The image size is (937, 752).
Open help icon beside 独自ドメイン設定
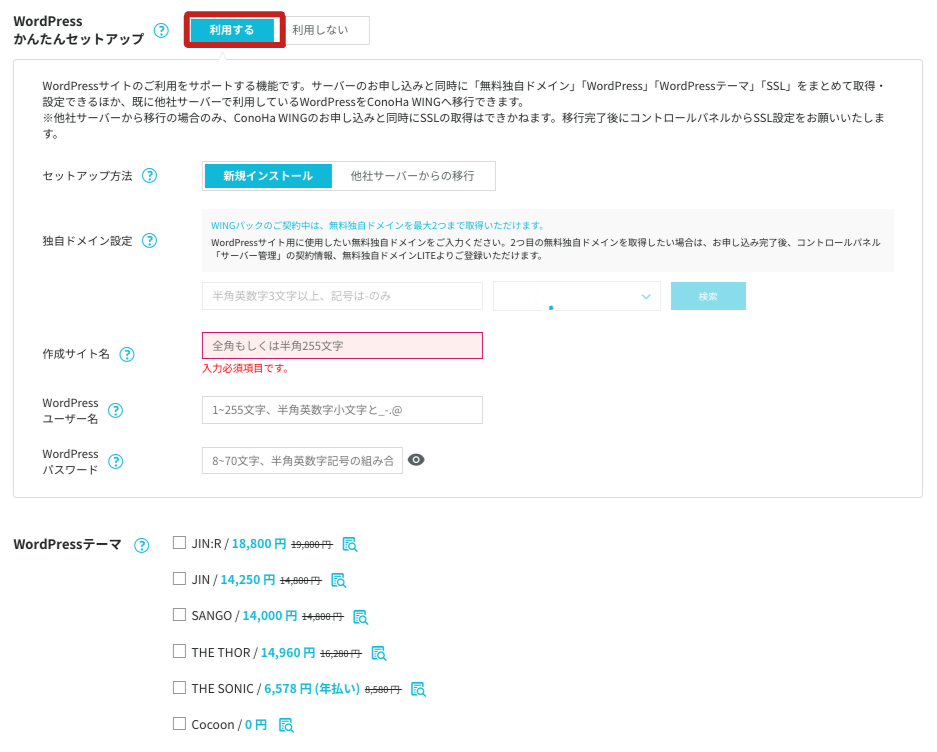coord(149,241)
